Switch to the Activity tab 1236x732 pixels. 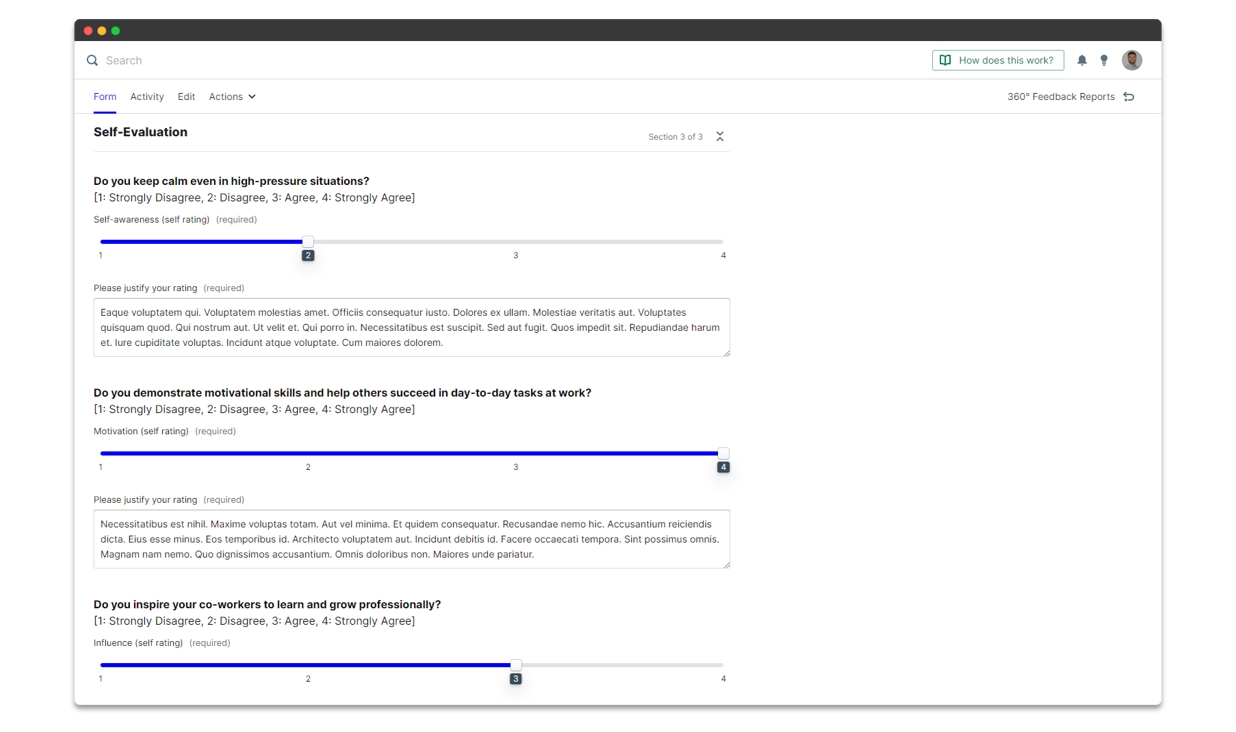click(147, 96)
